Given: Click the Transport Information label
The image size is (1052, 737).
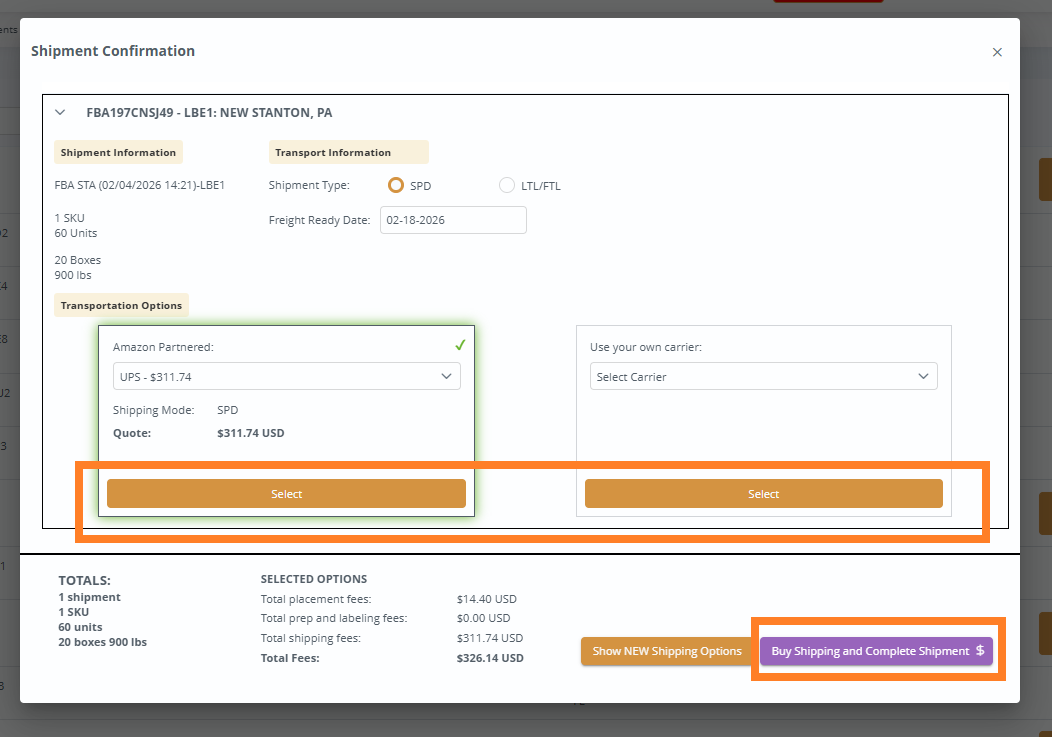Looking at the screenshot, I should (333, 153).
